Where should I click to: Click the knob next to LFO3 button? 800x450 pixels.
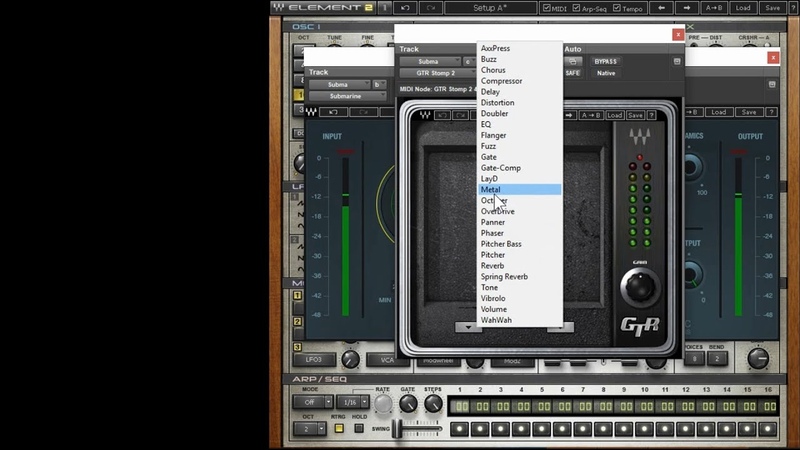[x=350, y=360]
